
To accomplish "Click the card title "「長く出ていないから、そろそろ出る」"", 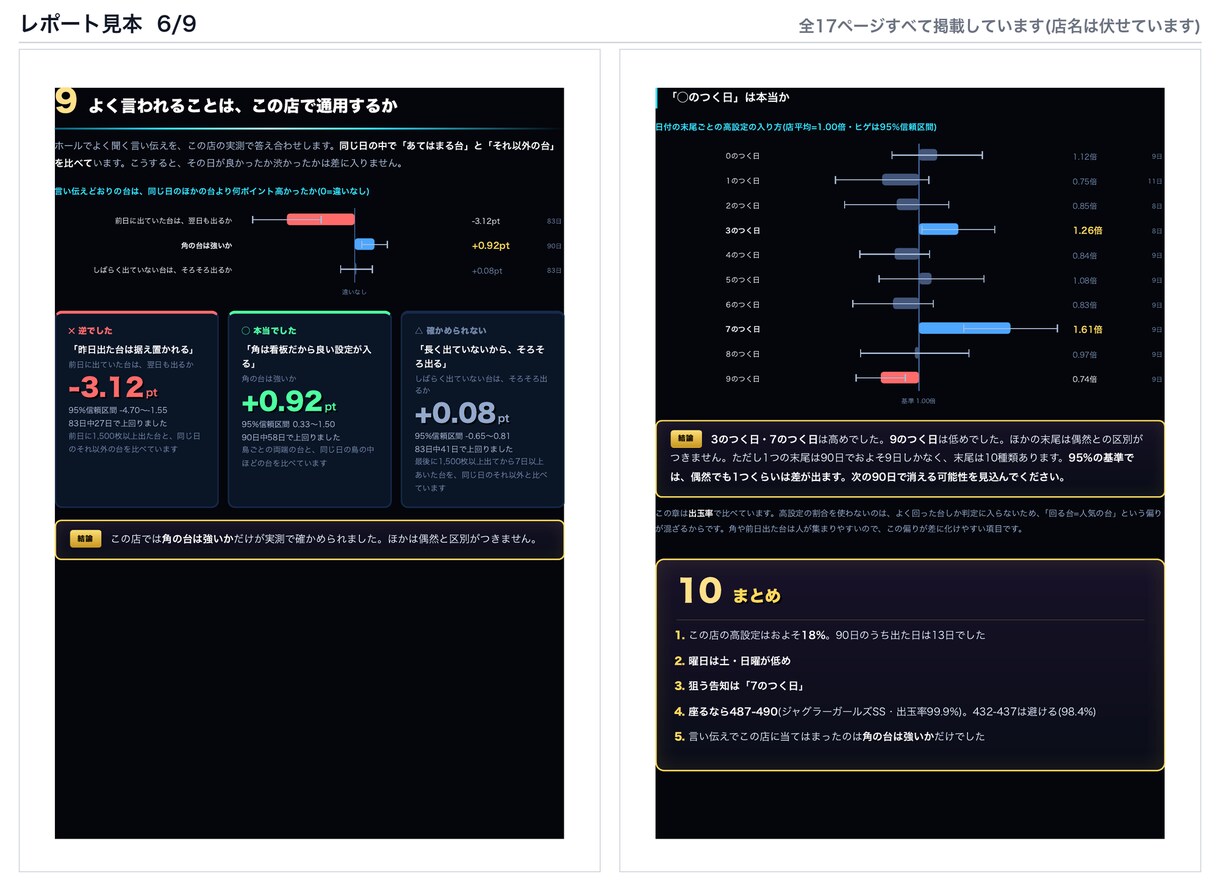I will coord(479,356).
